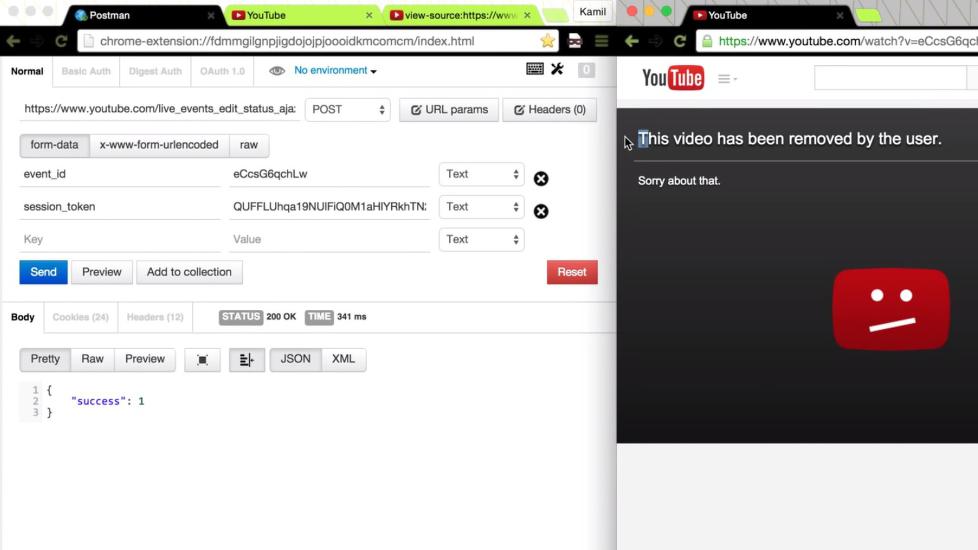
Task: Select XML response format
Action: 343,359
